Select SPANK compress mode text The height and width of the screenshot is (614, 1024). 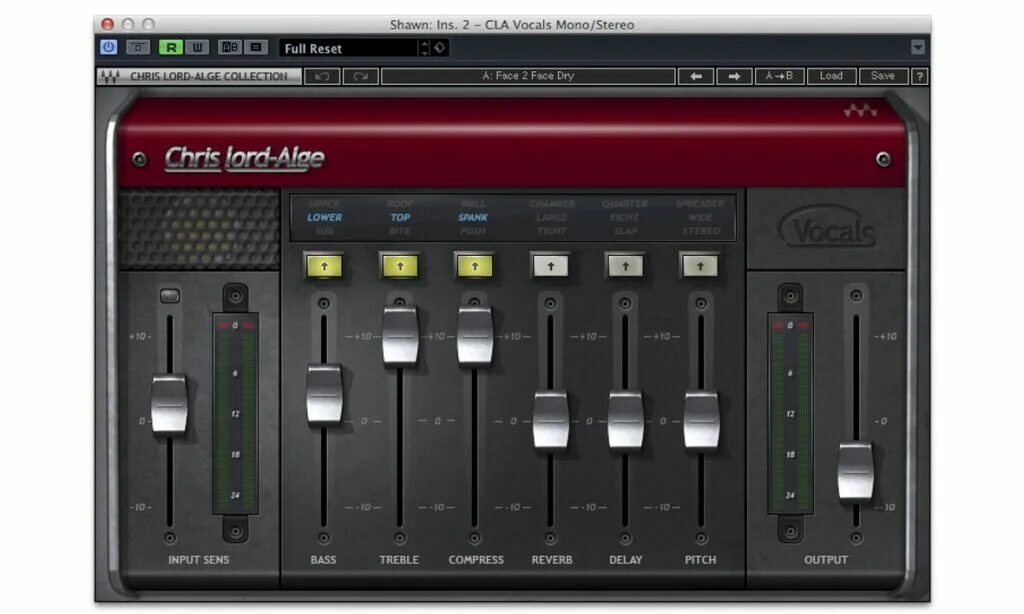[473, 218]
